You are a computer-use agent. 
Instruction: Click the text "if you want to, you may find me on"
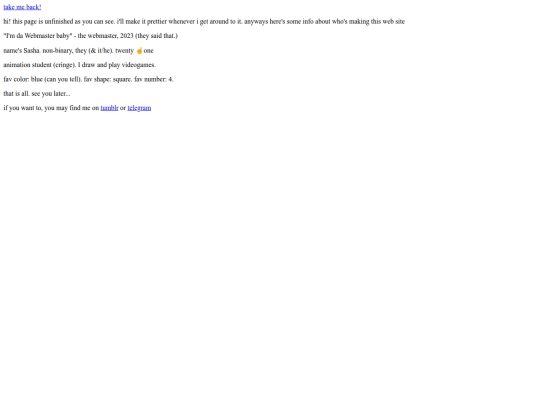[x=51, y=108]
